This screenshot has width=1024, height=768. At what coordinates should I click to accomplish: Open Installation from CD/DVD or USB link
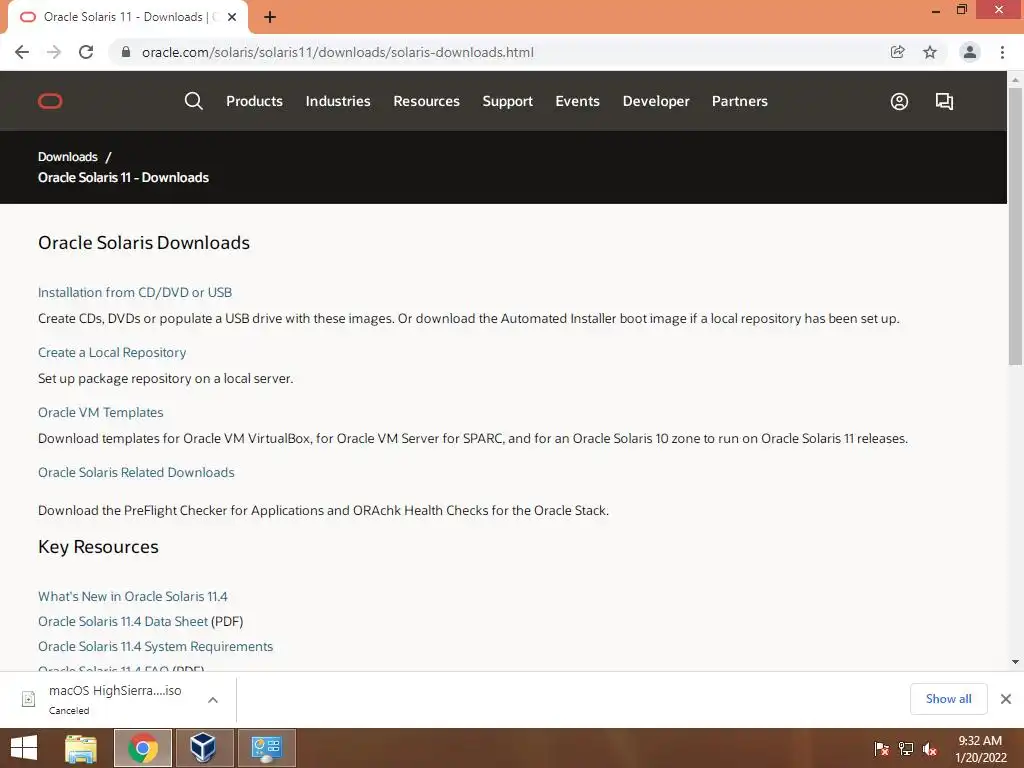click(x=135, y=293)
